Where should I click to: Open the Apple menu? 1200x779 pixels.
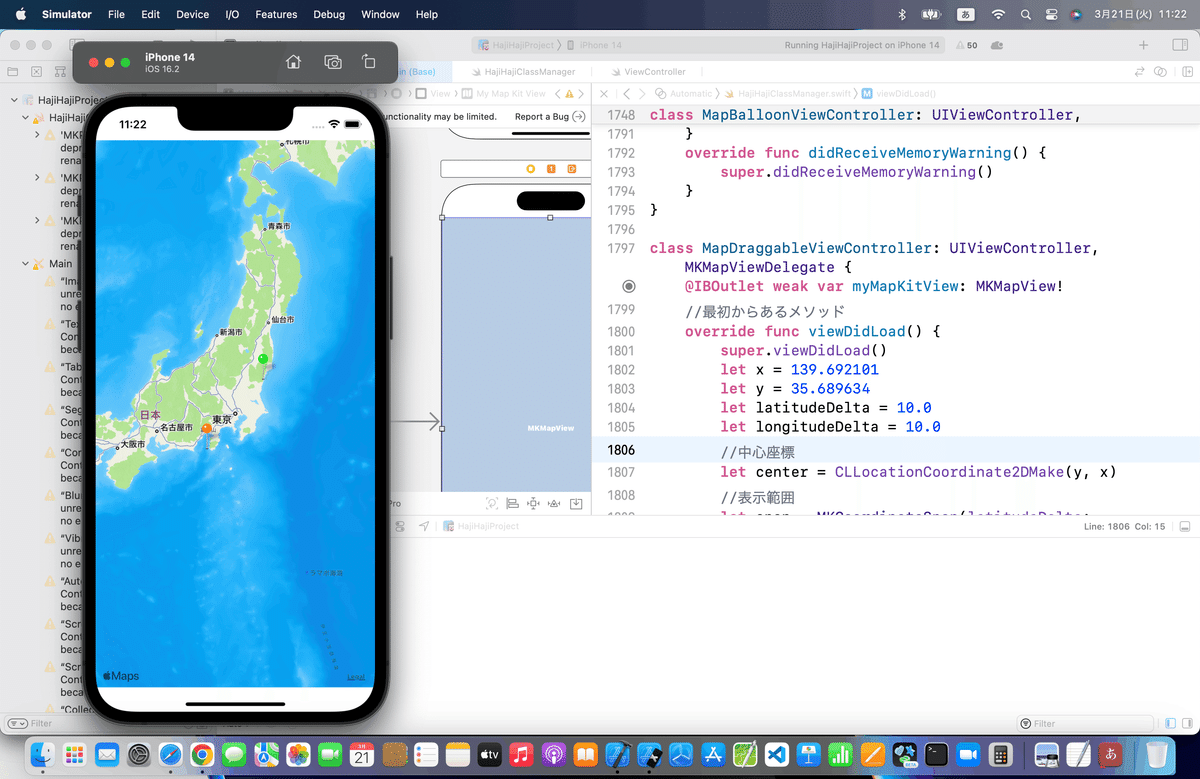point(21,14)
